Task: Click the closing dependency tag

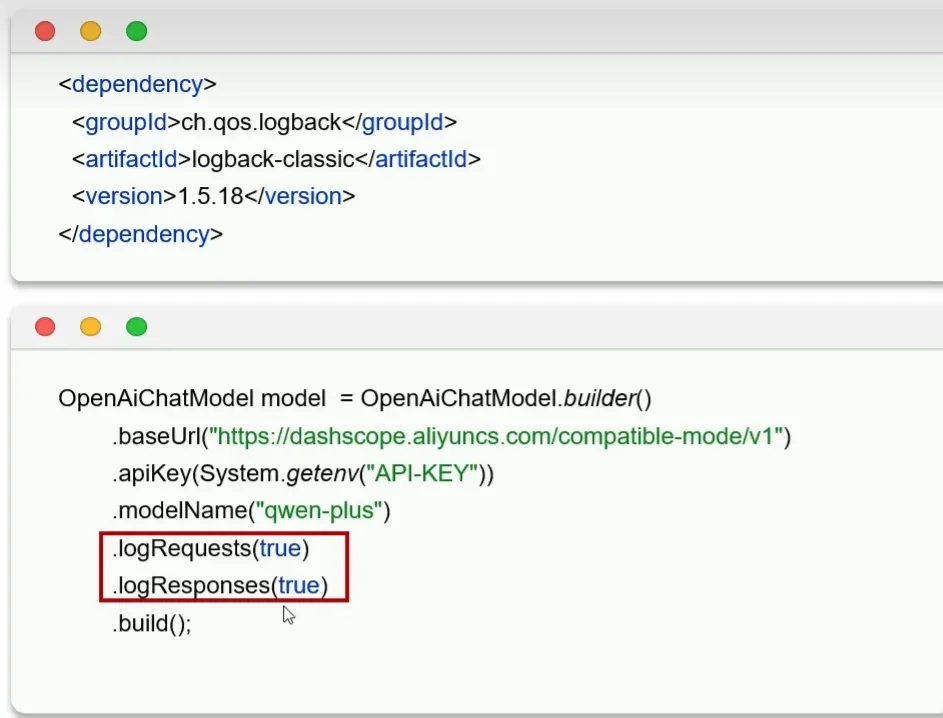Action: (141, 234)
